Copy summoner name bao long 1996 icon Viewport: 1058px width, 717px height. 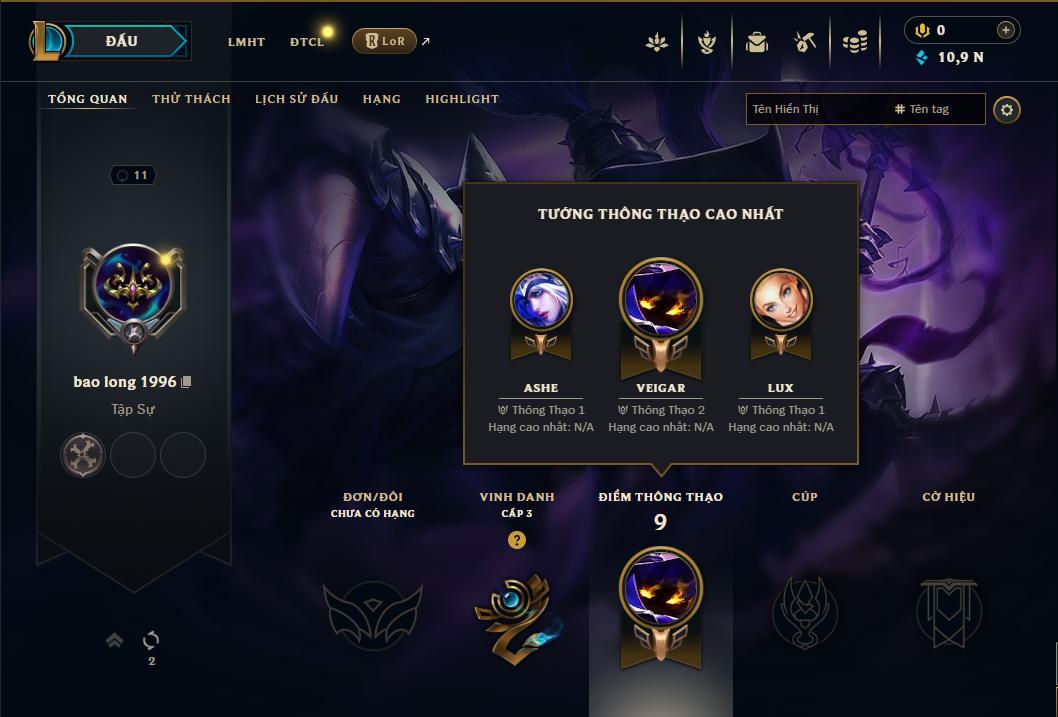pos(187,382)
